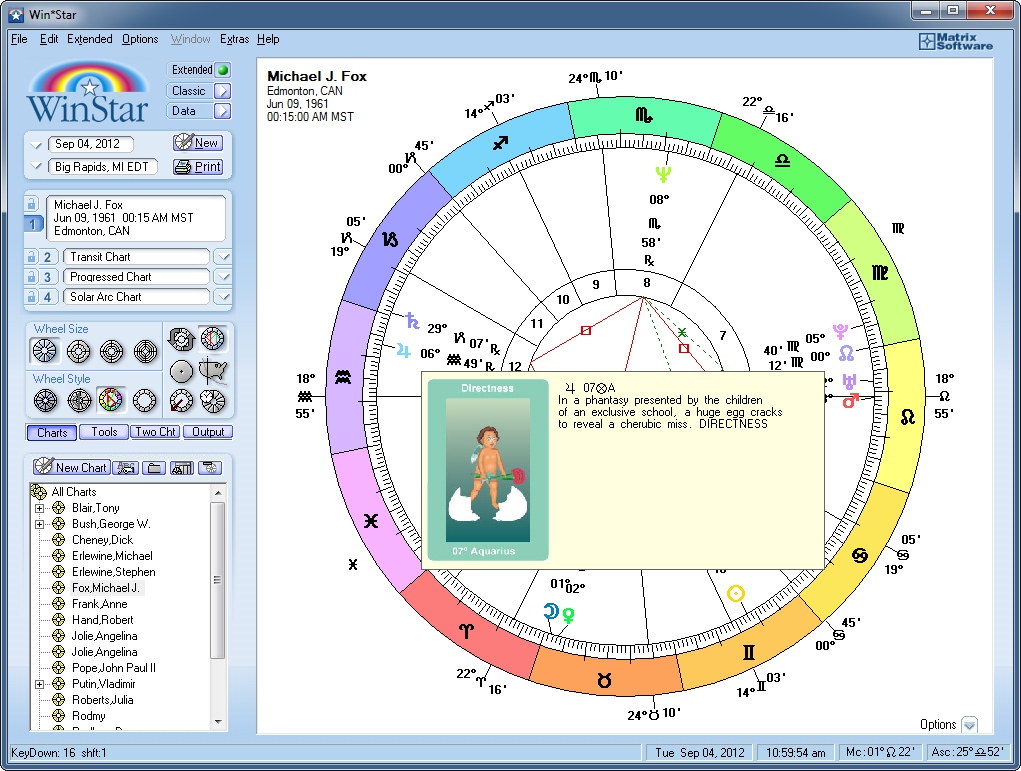Click the wheel options toolbar icon
Viewport: 1021px width, 771px height.
pyautogui.click(x=210, y=468)
